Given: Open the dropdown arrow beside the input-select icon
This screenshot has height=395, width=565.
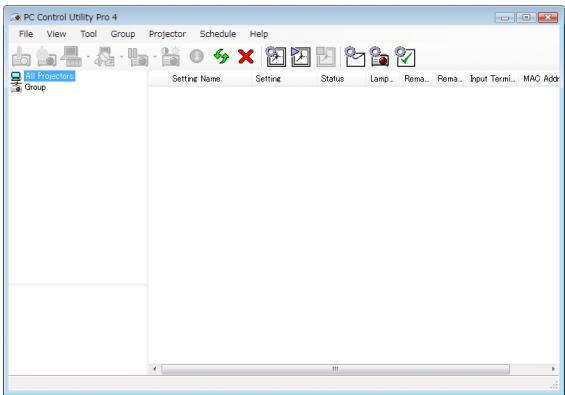Looking at the screenshot, I should pos(88,57).
